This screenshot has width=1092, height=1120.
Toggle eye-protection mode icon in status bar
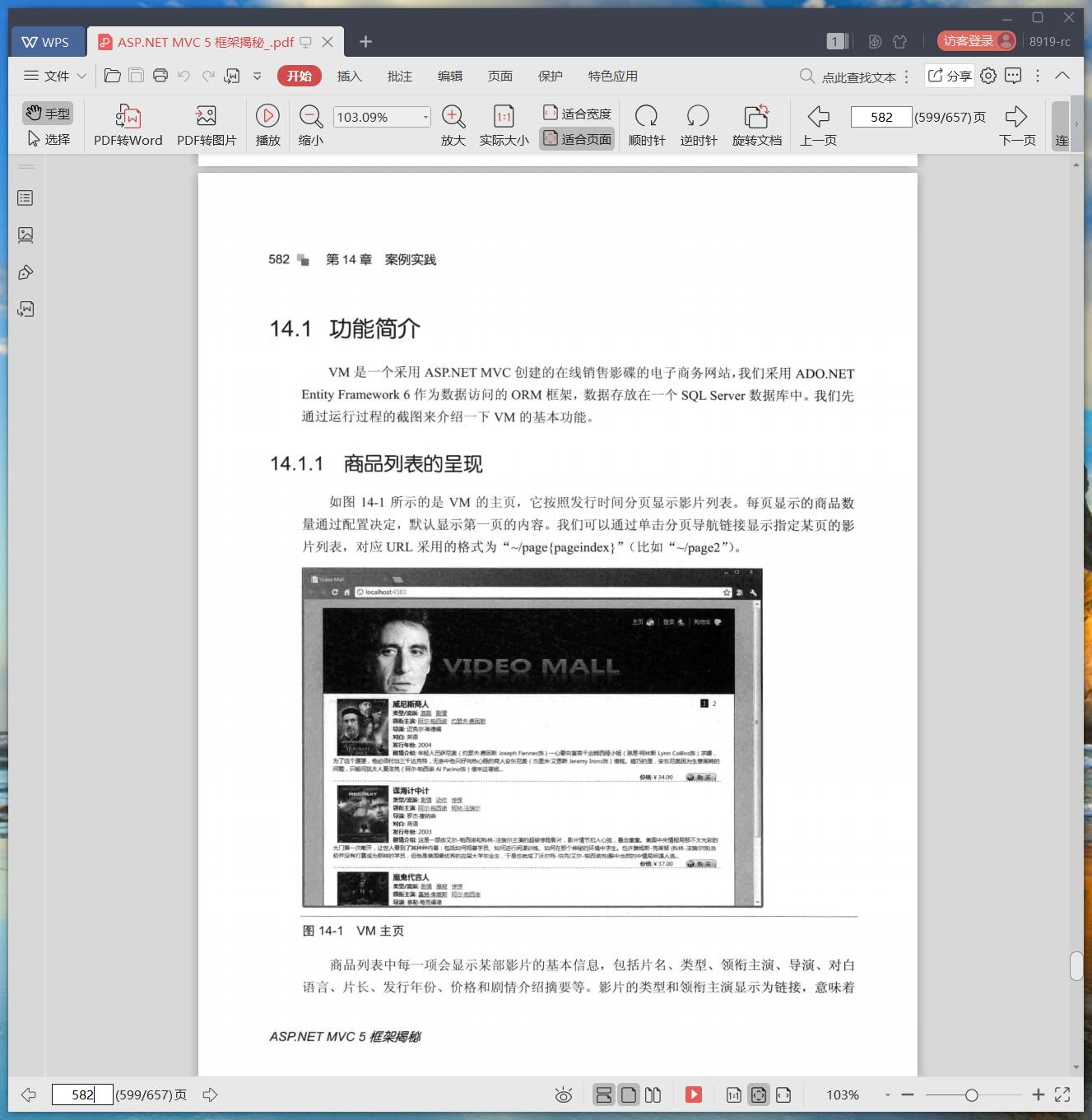pos(564,1095)
